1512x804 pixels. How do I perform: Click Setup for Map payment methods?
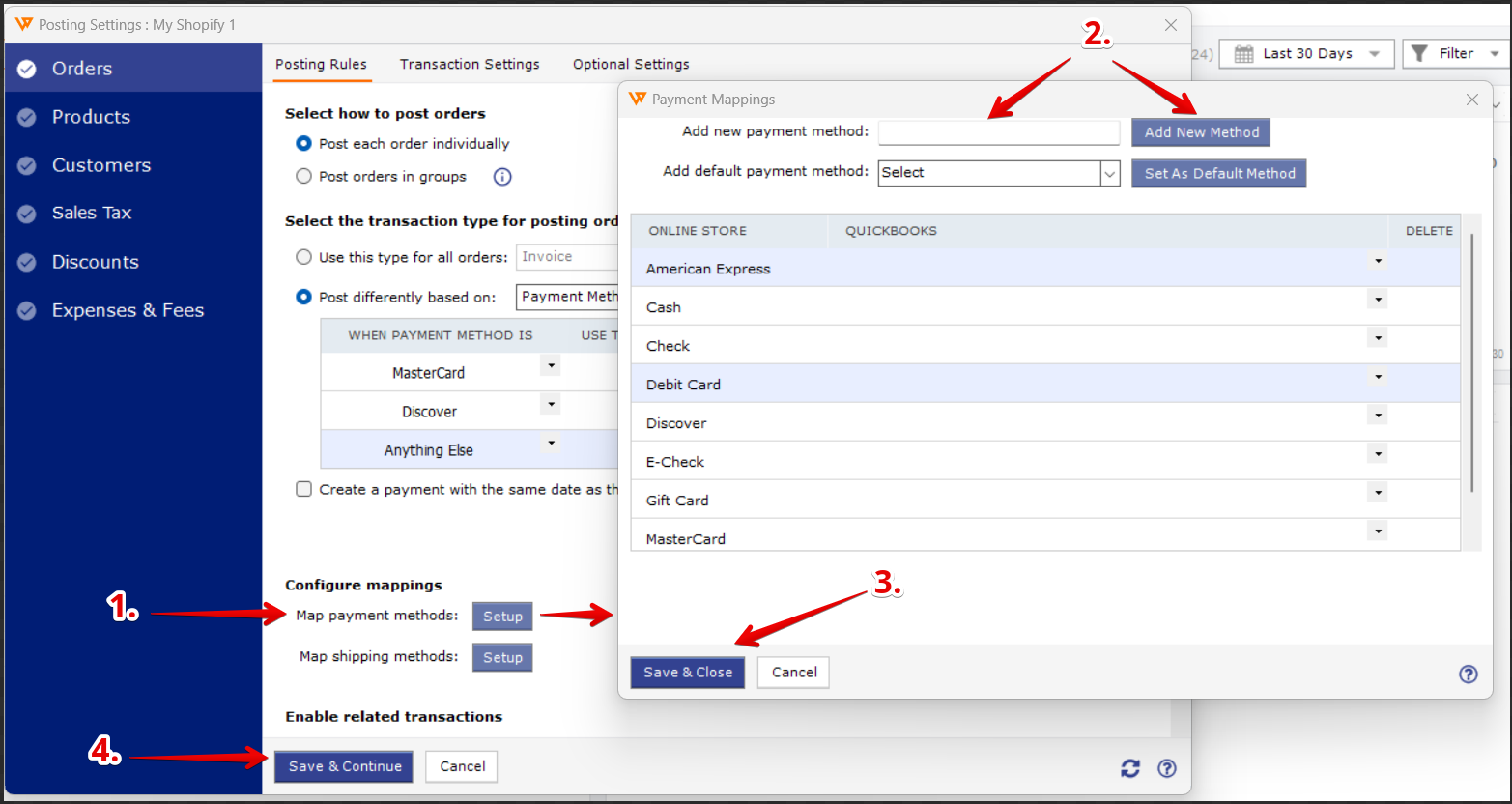point(502,617)
